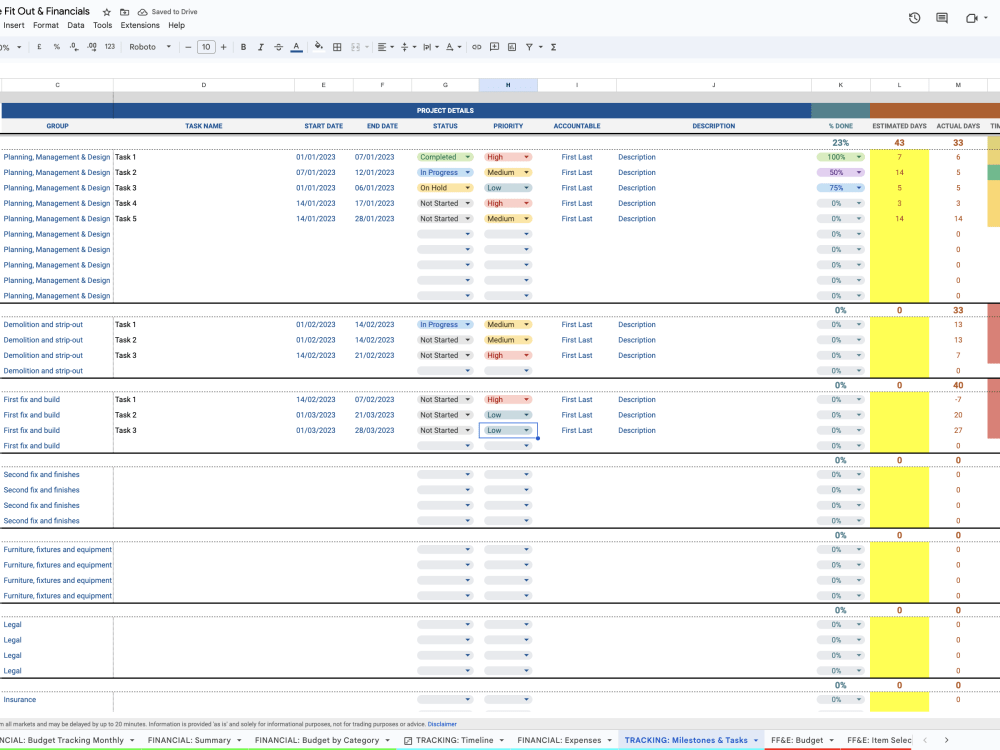Open the functions (Σ) menu
Image resolution: width=1000 pixels, height=750 pixels.
553,46
